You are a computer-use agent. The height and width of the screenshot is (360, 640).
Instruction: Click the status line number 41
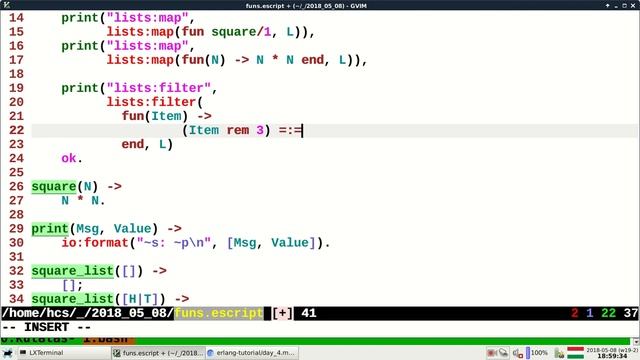[309, 313]
